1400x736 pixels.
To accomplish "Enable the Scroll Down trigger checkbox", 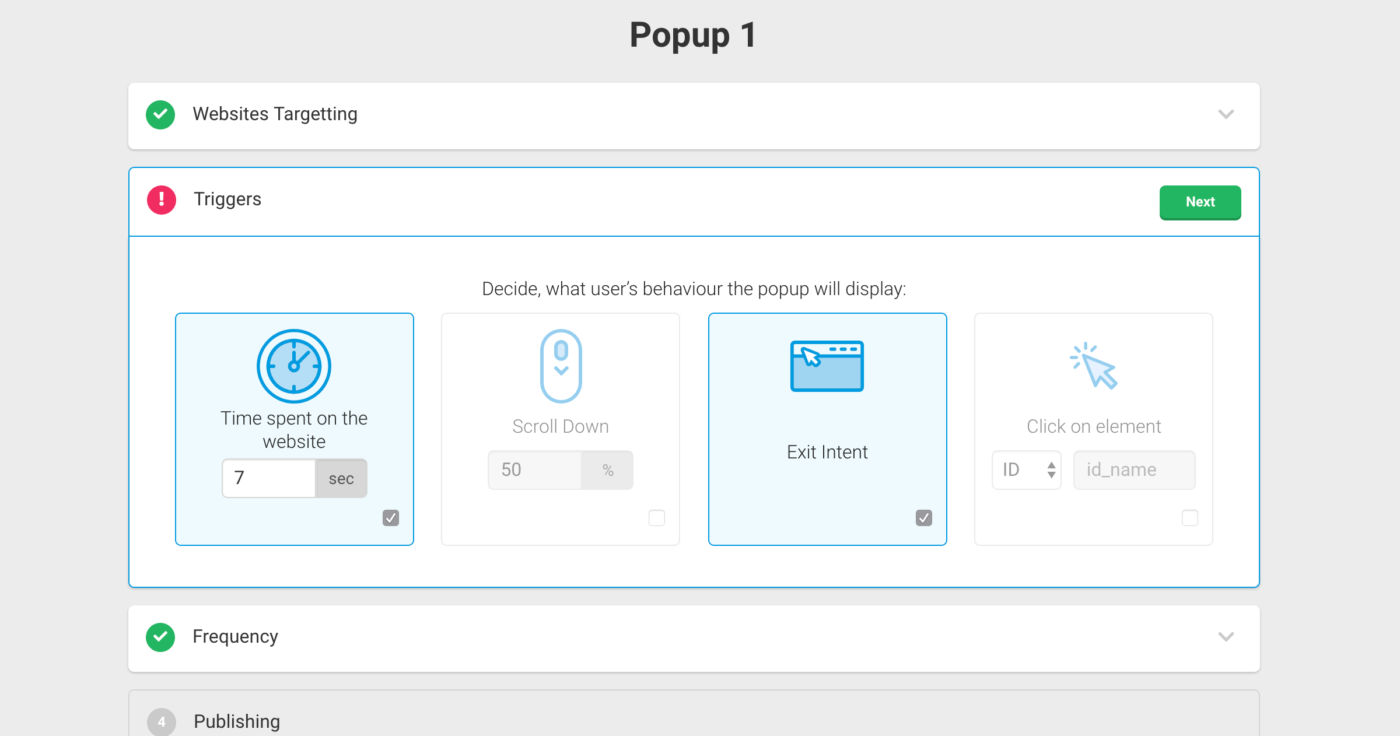I will pyautogui.click(x=657, y=518).
